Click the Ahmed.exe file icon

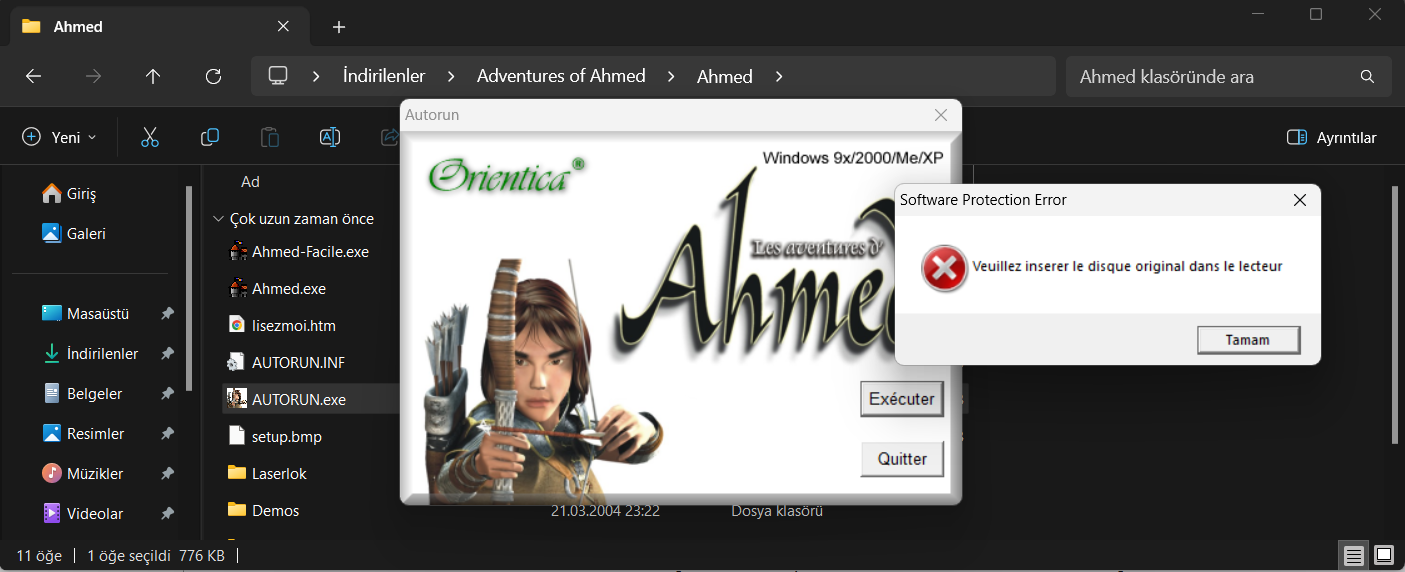click(x=237, y=288)
